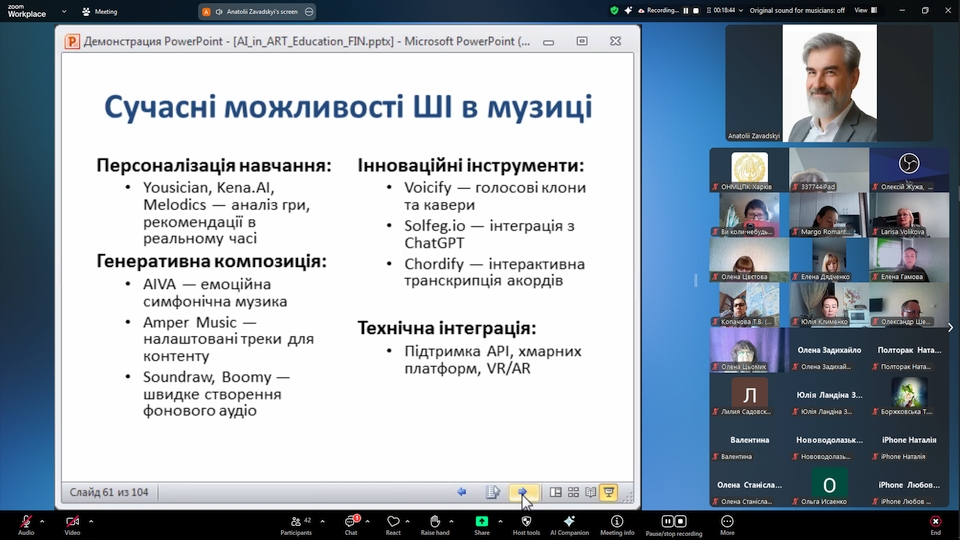Pause recording using top bar pause button
The image size is (960, 540).
point(686,10)
